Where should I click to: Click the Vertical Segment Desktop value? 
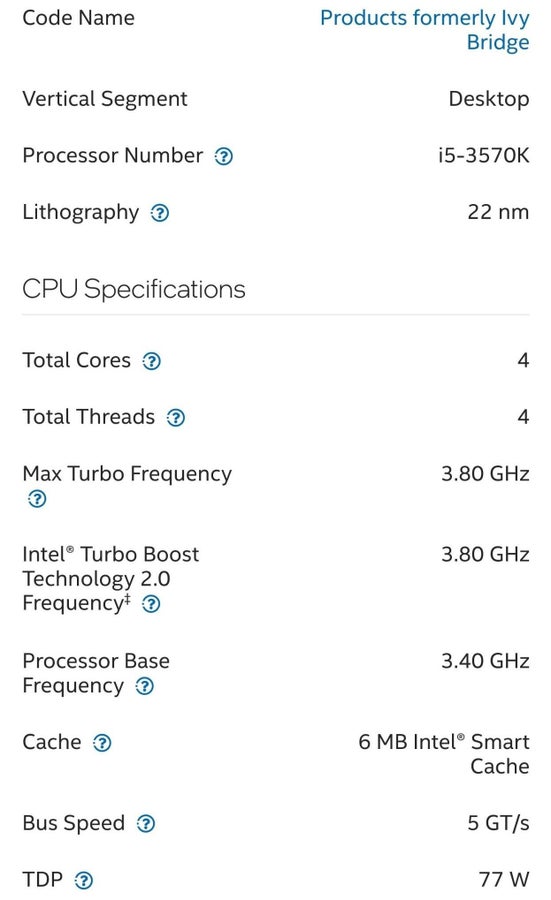[489, 99]
